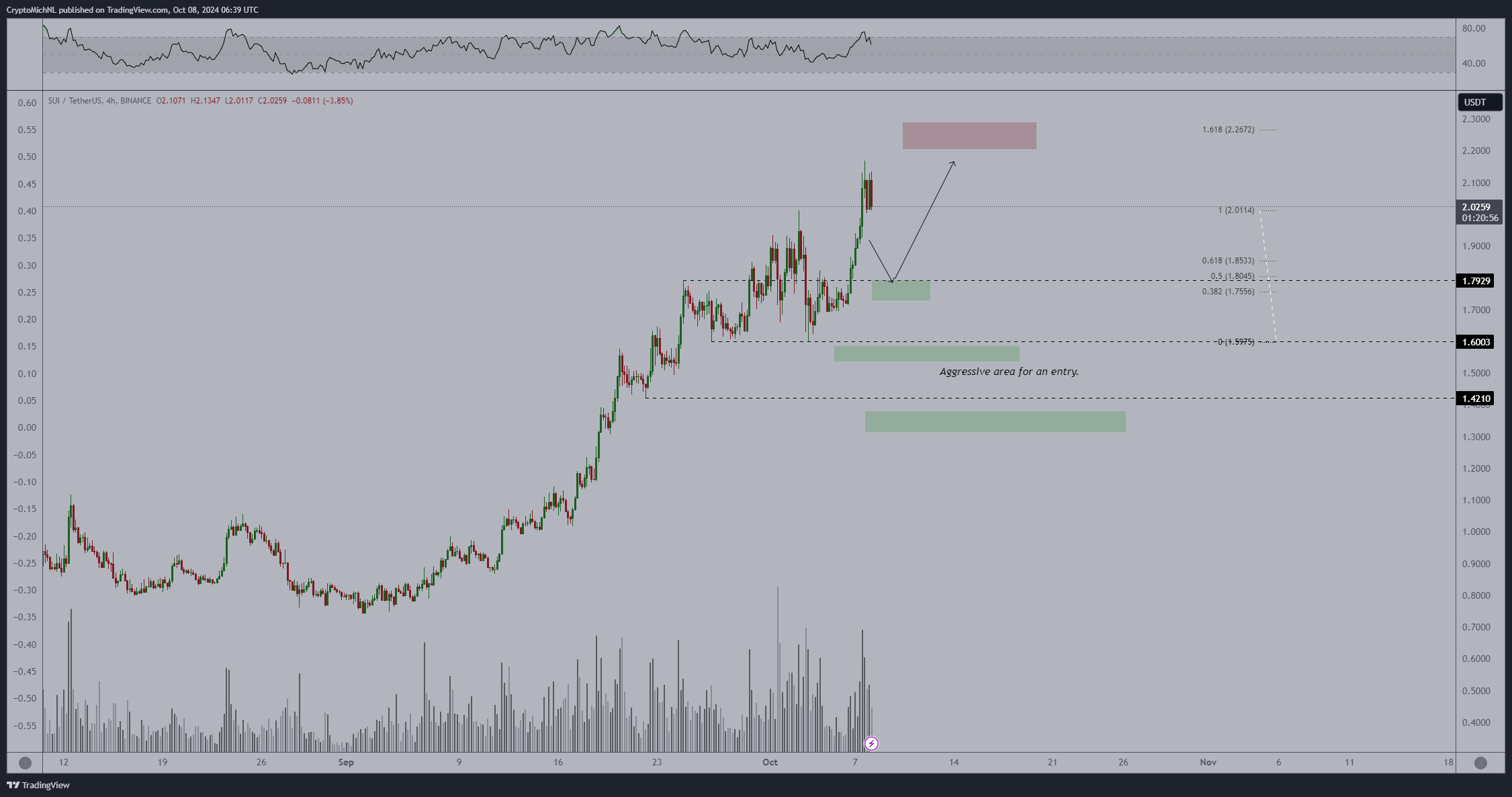Click the 0.00 value on the left scale

27,427
